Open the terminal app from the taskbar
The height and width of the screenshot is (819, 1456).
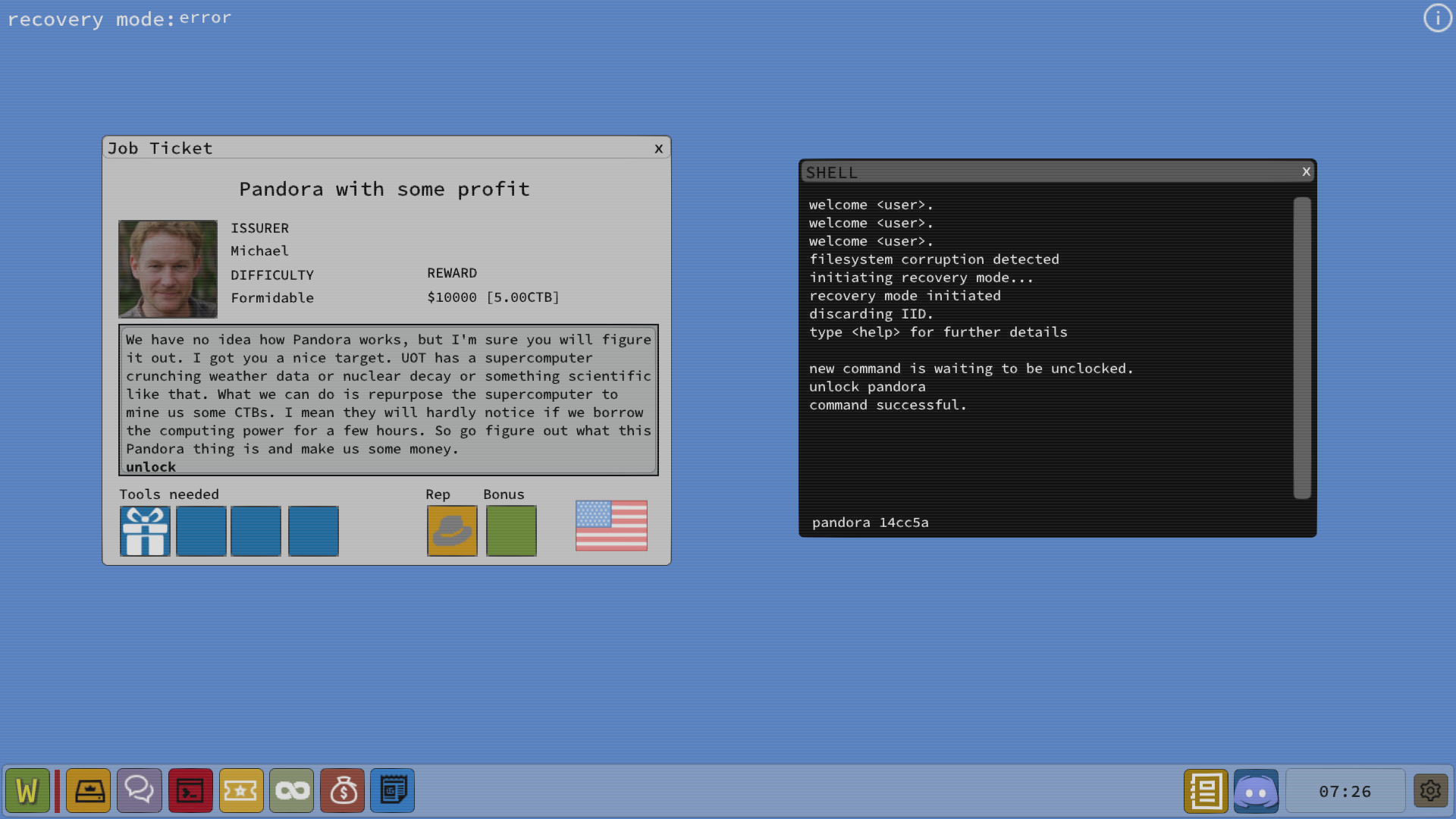tap(190, 790)
